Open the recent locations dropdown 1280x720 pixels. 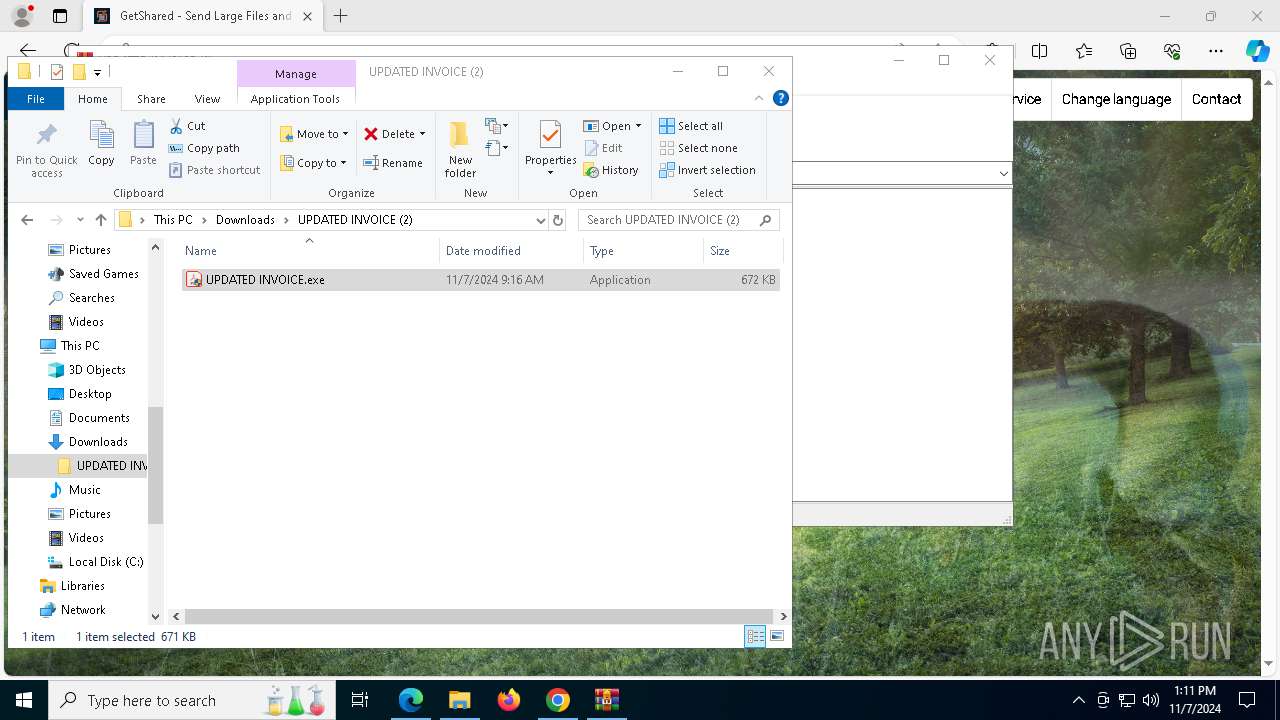tap(79, 220)
